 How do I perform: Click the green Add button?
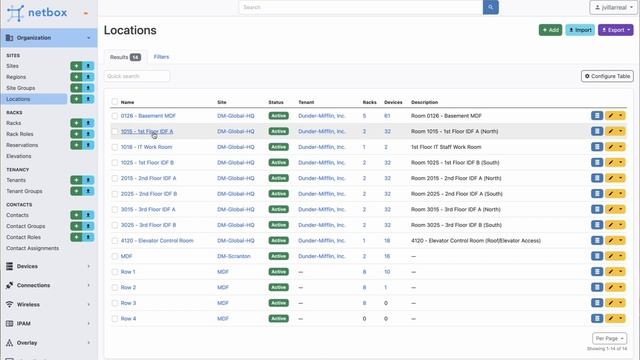click(x=550, y=30)
